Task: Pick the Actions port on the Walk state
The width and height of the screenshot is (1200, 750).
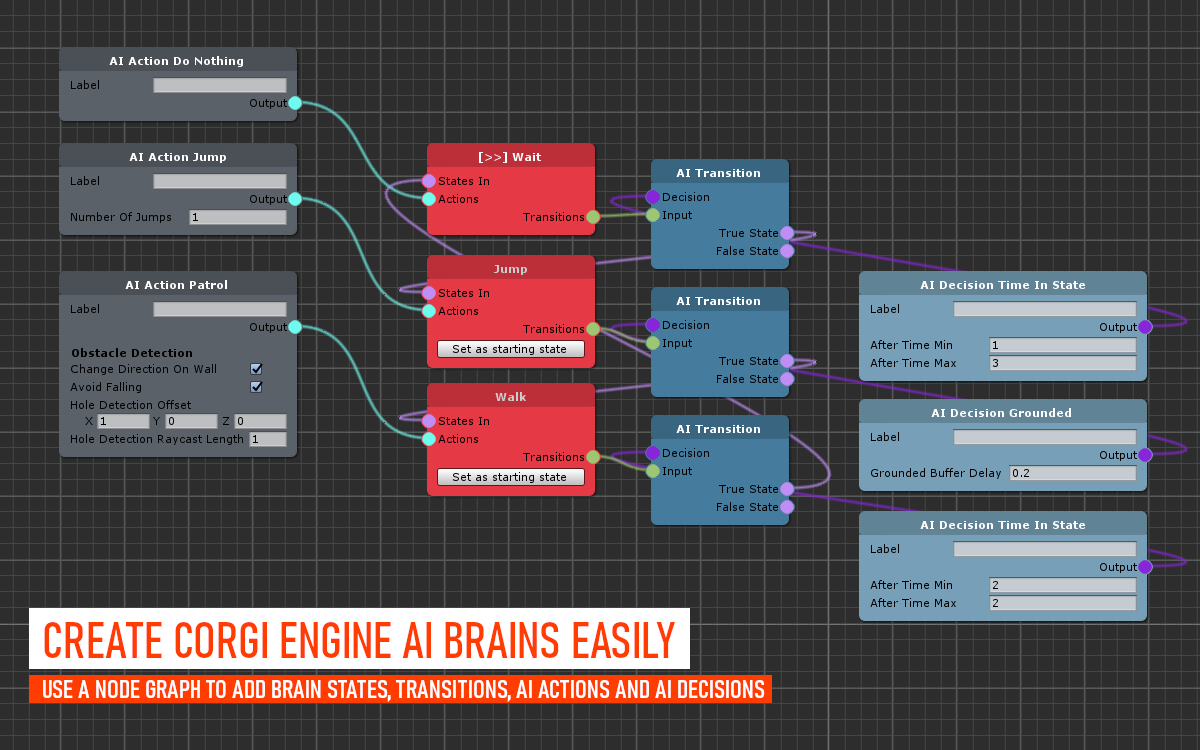Action: click(x=429, y=439)
